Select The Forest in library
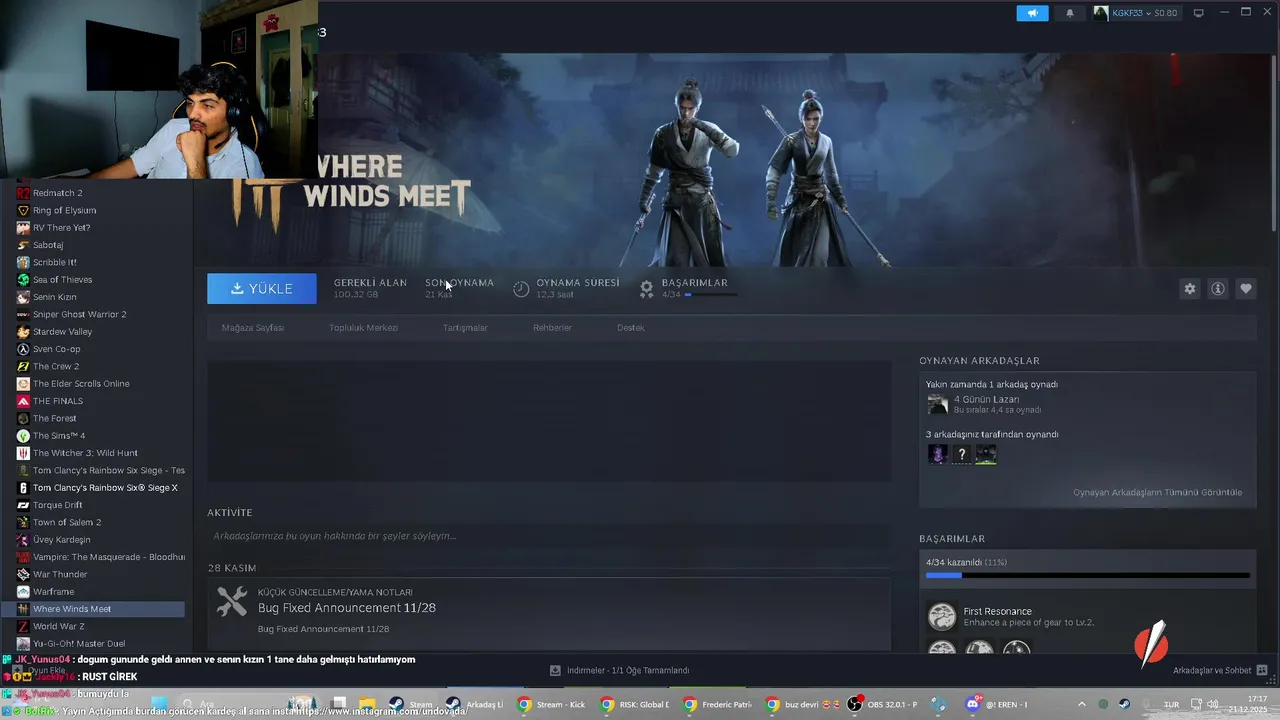This screenshot has width=1280, height=720. (54, 418)
